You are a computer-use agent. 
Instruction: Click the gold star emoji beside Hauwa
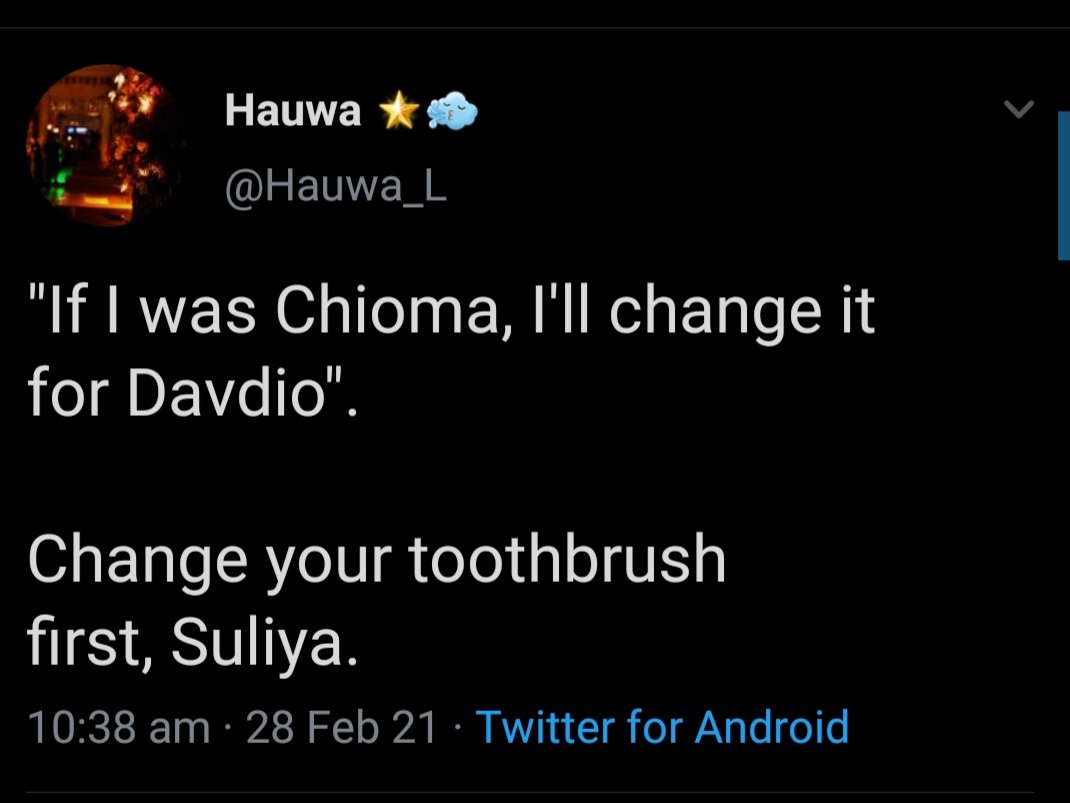tap(398, 113)
